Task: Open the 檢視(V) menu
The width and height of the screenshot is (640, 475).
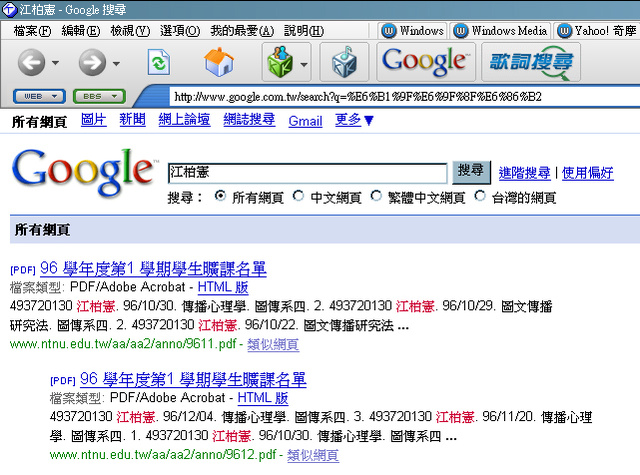Action: point(130,31)
